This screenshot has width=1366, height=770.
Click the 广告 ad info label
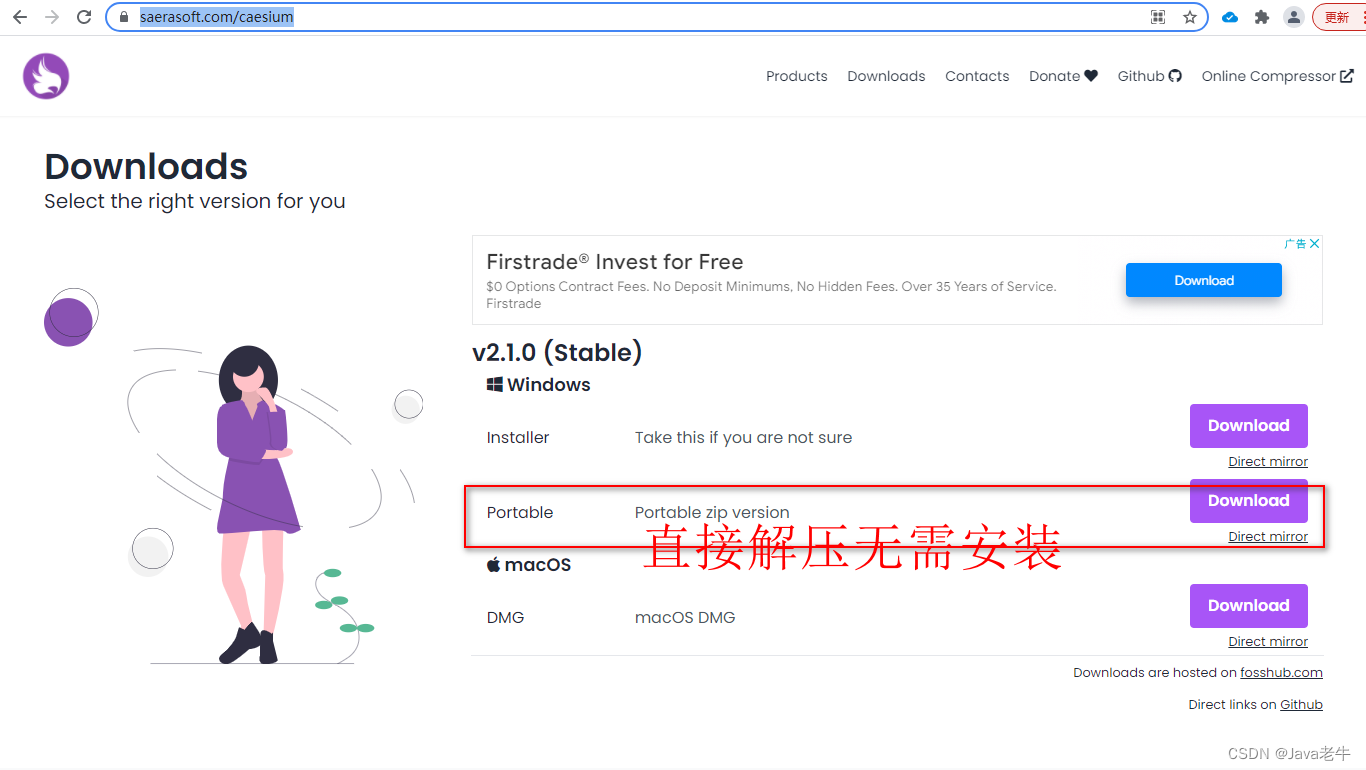[1295, 243]
